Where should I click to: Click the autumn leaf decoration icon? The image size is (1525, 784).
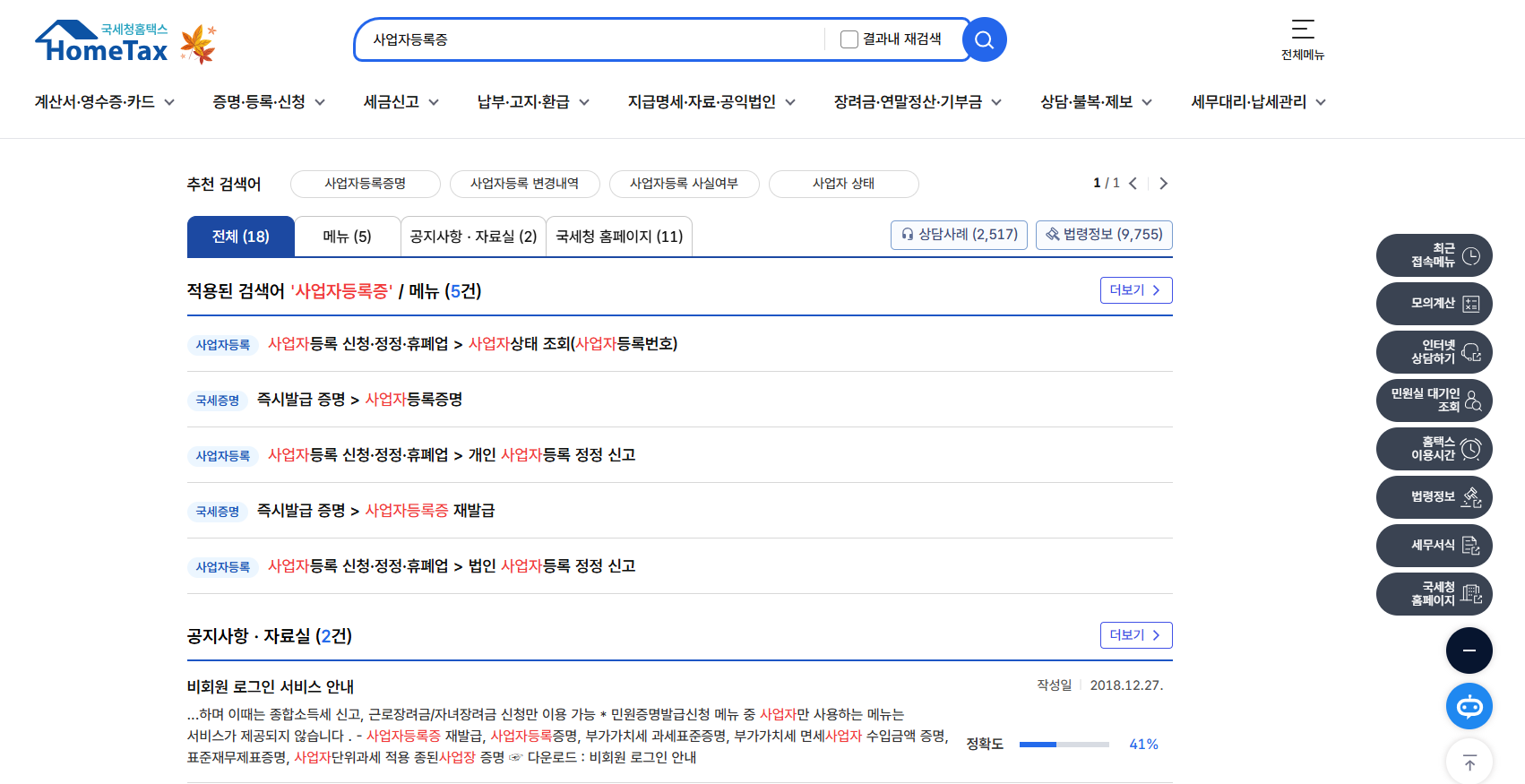point(198,44)
